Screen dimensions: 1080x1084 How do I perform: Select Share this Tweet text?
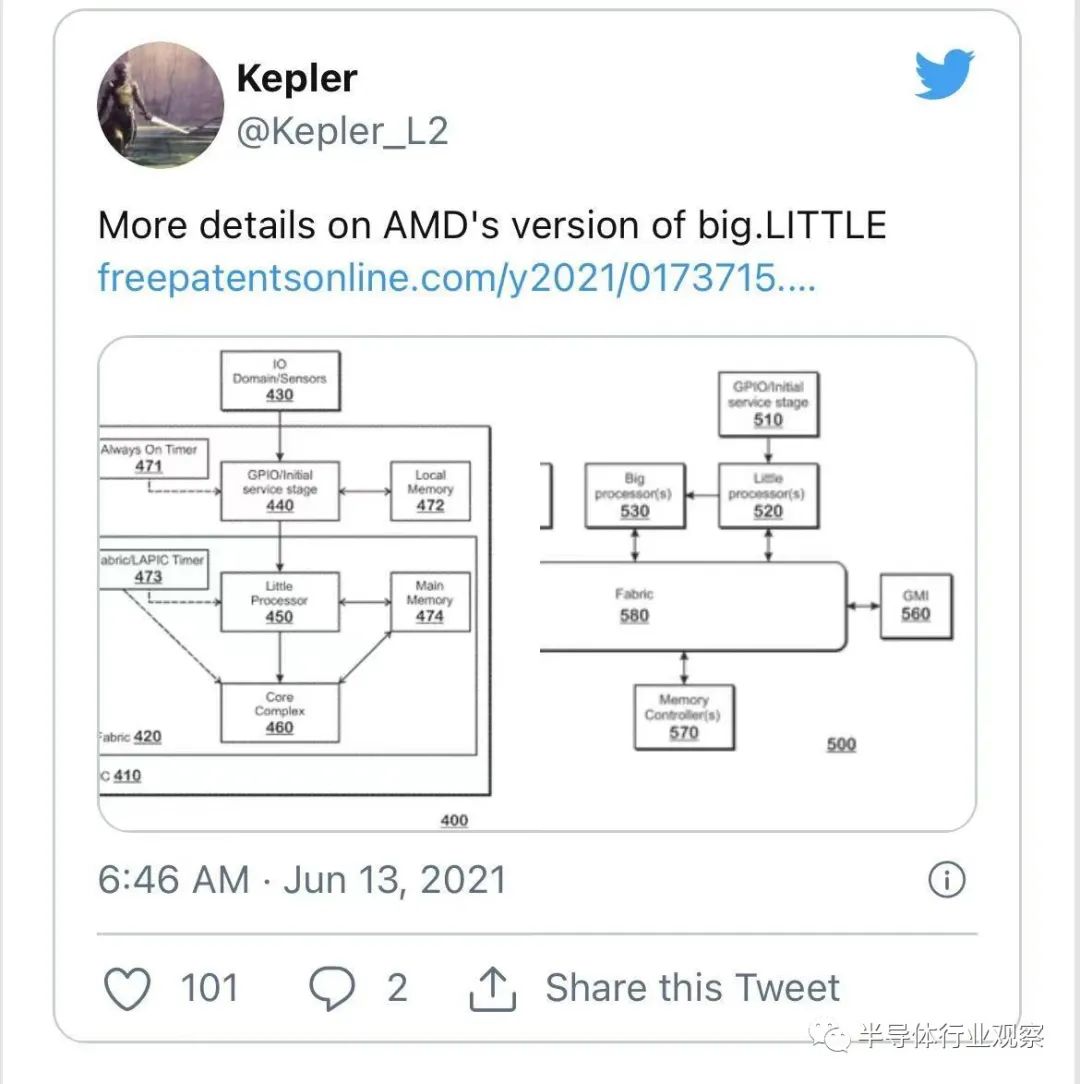(692, 987)
